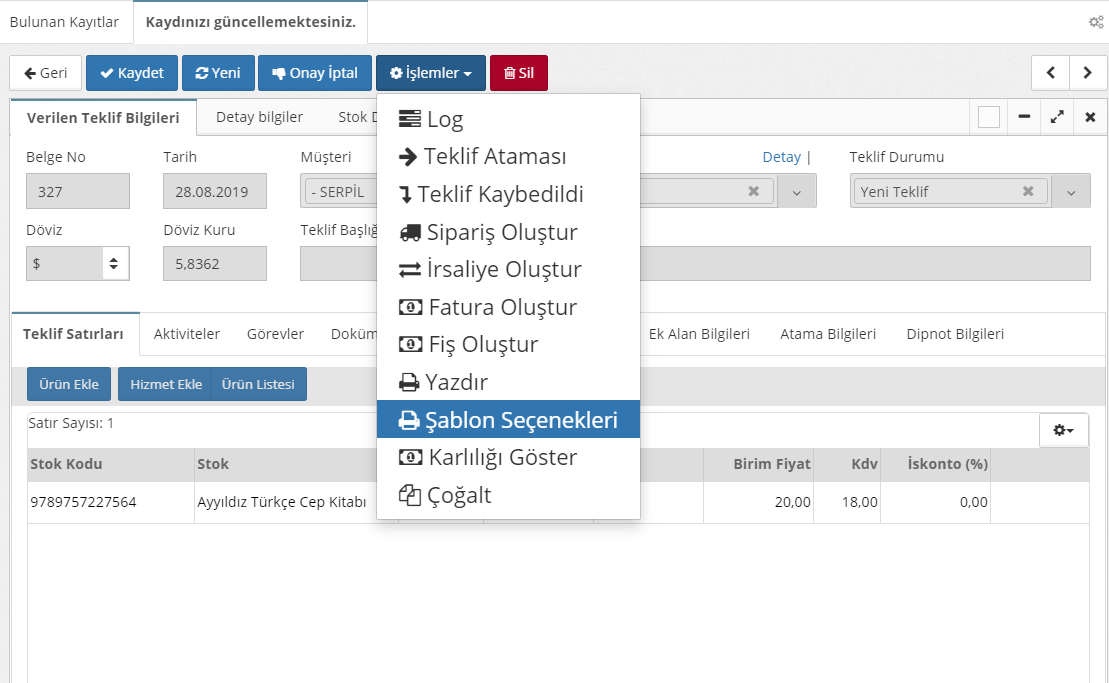Open the grid settings gear dropdown
1109x683 pixels.
tap(1063, 430)
